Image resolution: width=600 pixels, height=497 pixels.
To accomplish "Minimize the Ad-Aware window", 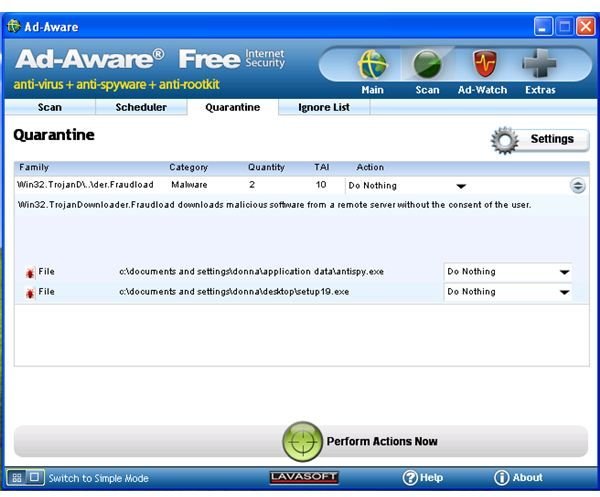I will (x=543, y=27).
